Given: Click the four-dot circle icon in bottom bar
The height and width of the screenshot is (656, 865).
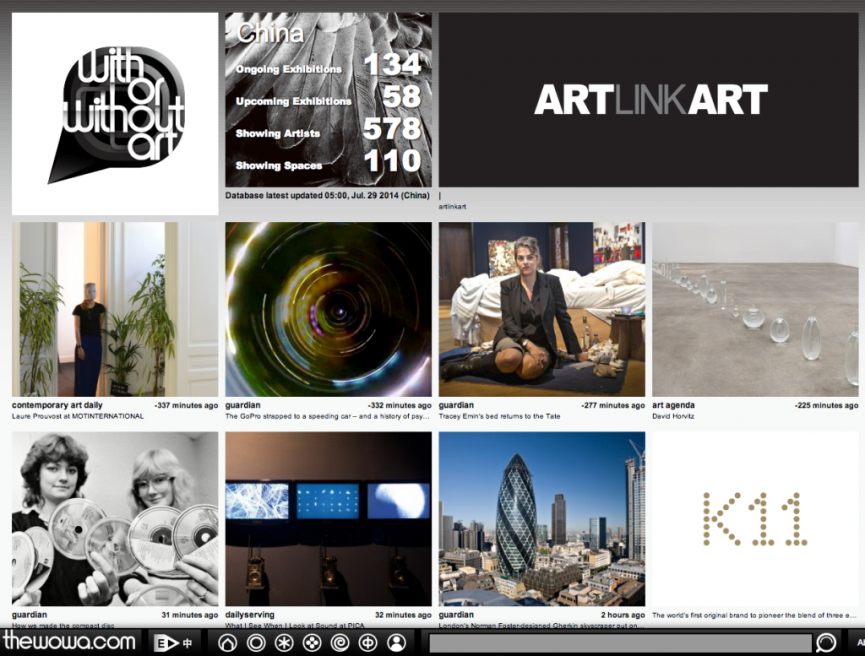Looking at the screenshot, I should coord(312,643).
